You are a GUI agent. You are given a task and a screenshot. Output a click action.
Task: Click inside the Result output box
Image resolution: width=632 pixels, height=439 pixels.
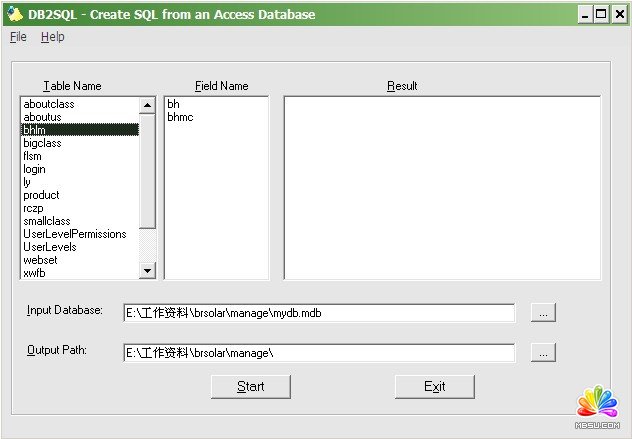(x=441, y=188)
